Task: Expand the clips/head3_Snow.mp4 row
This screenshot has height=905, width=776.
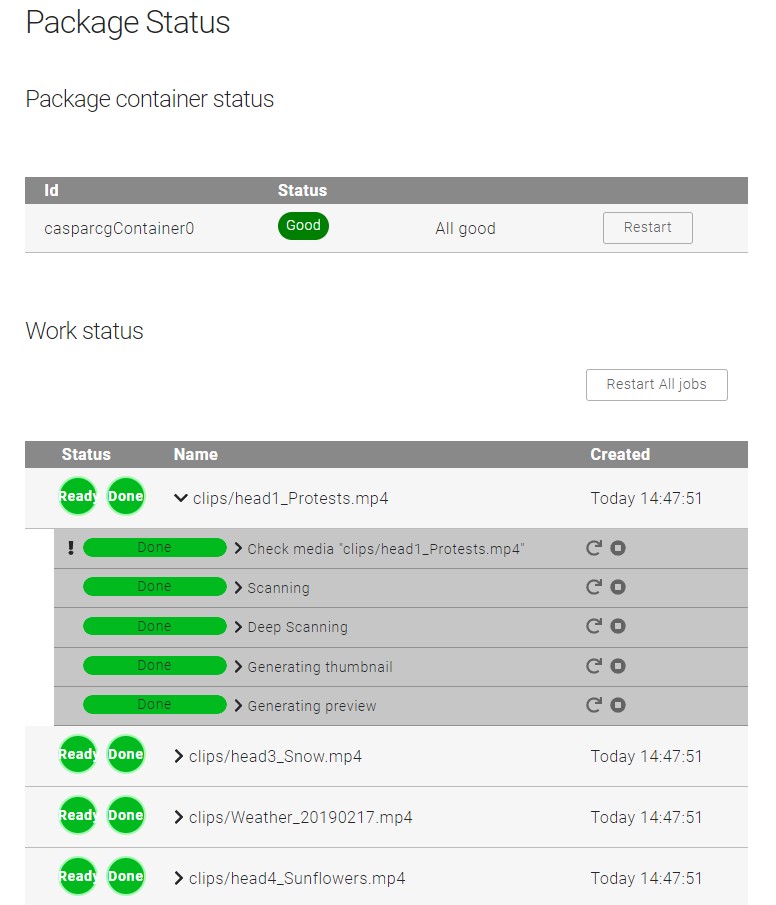Action: coord(179,756)
